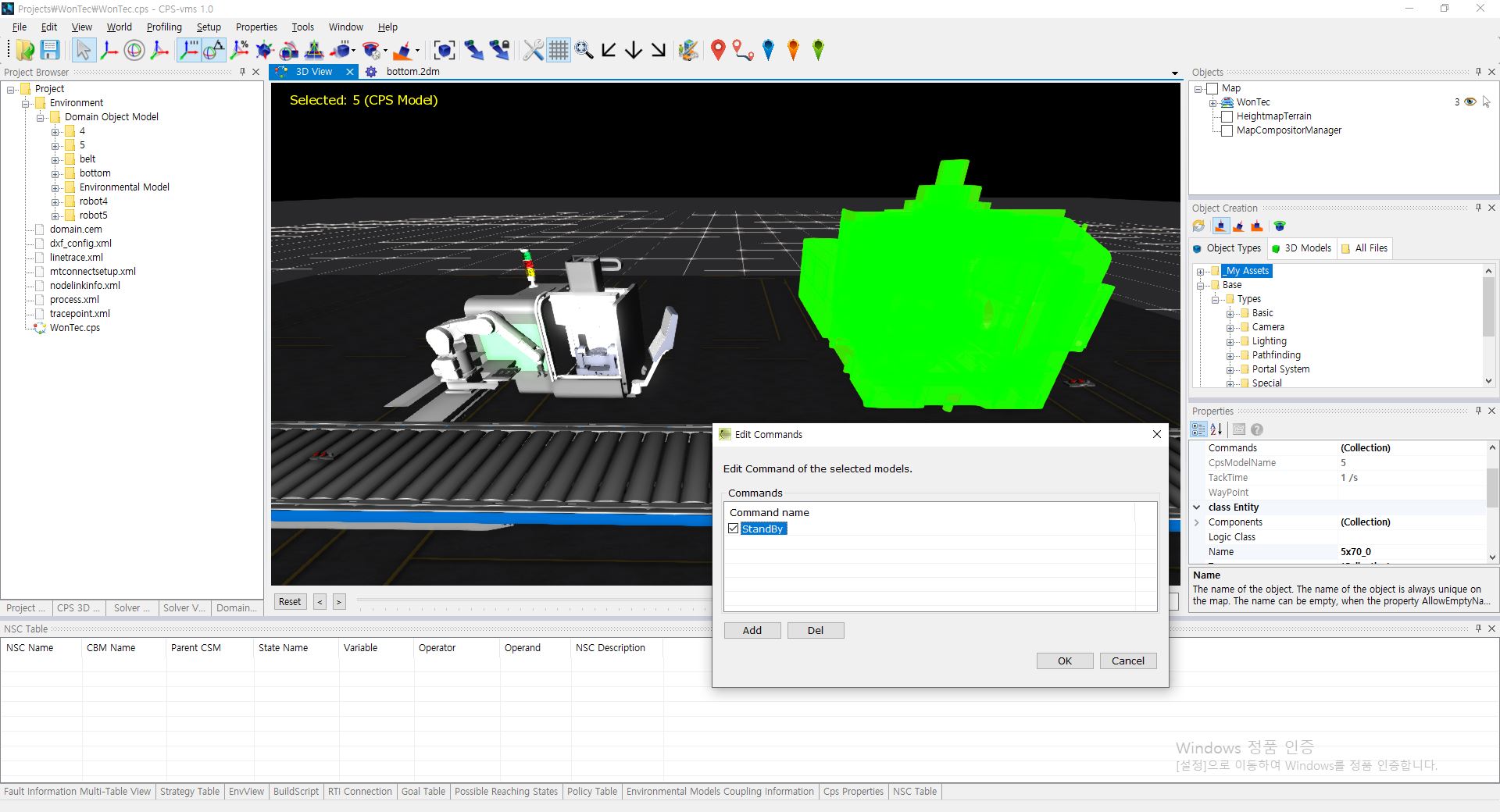Check the HeightmapTerrain checkbox
This screenshot has height=812, width=1500.
tap(1227, 116)
